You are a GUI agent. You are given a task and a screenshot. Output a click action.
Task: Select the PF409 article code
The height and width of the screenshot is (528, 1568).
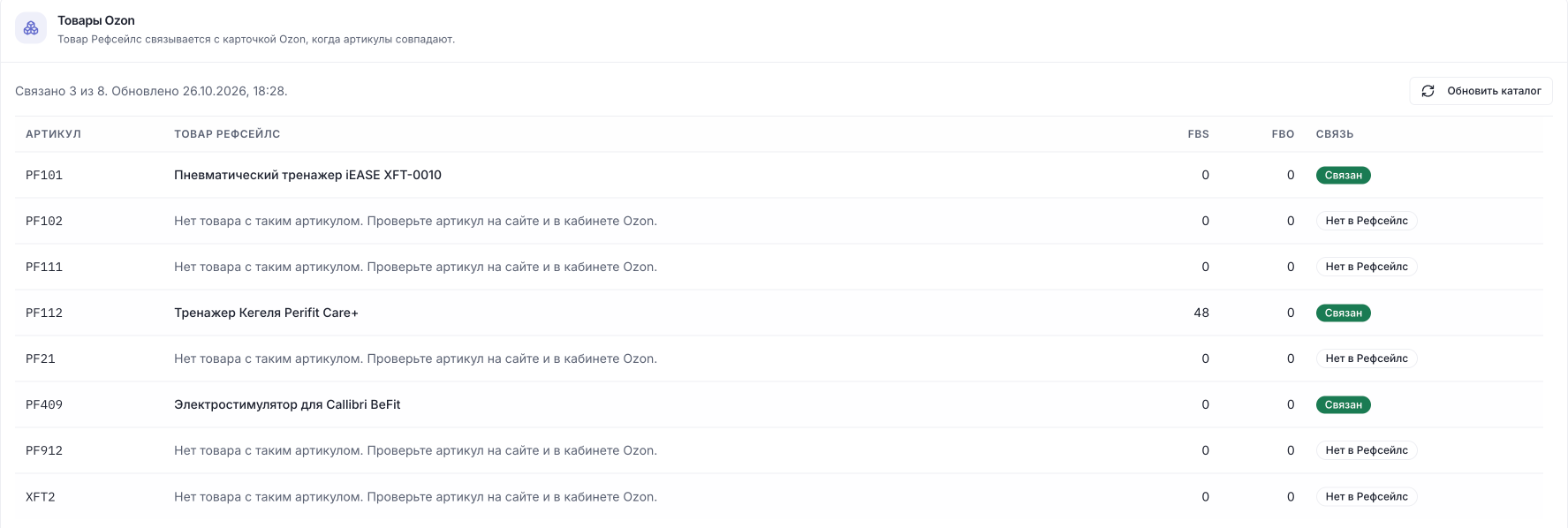click(x=44, y=405)
